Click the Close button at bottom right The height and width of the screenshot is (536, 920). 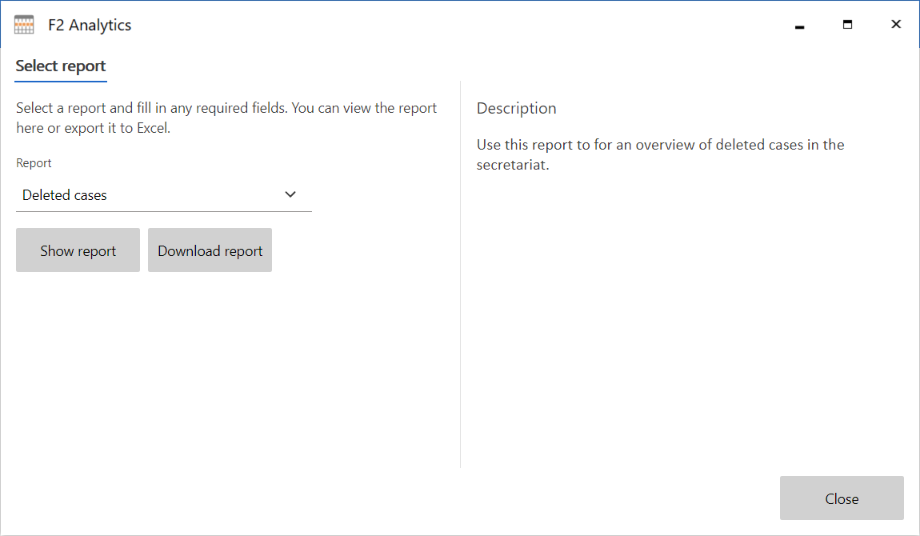[841, 498]
